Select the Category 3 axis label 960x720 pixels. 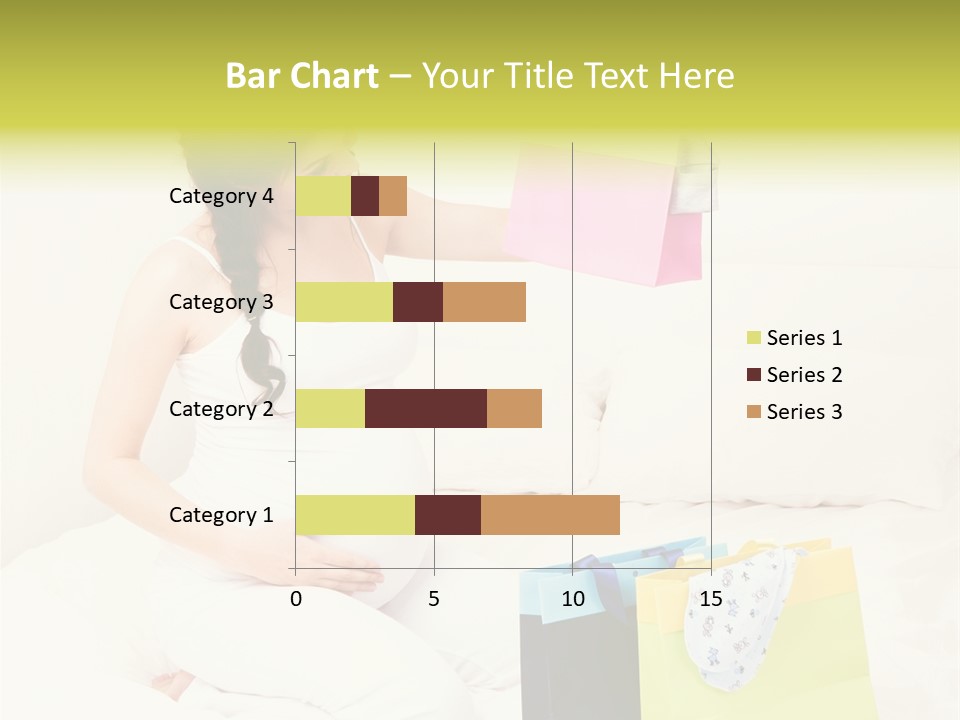click(221, 302)
